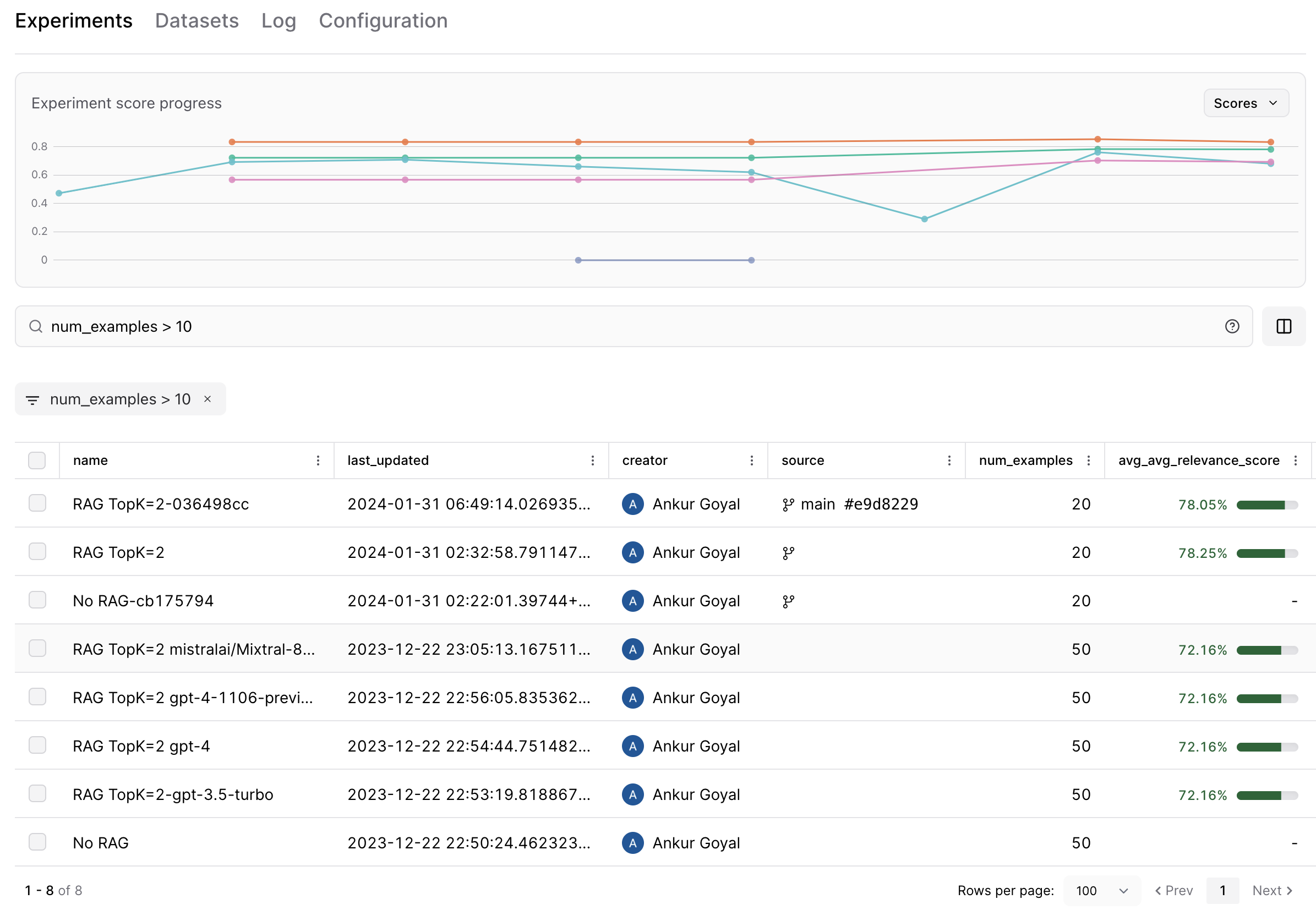Screen dimensions: 1316x910
Task: Open the Configuration tab
Action: tap(383, 20)
